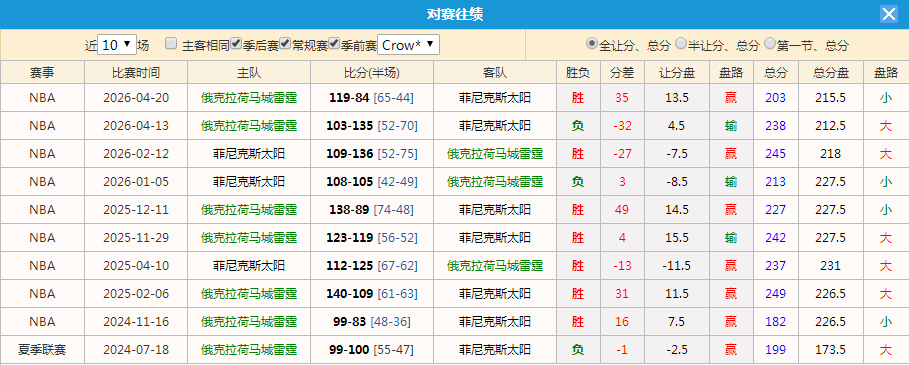This screenshot has width=909, height=365.
Task: Click the 比分(半场) column header
Action: [x=372, y=72]
